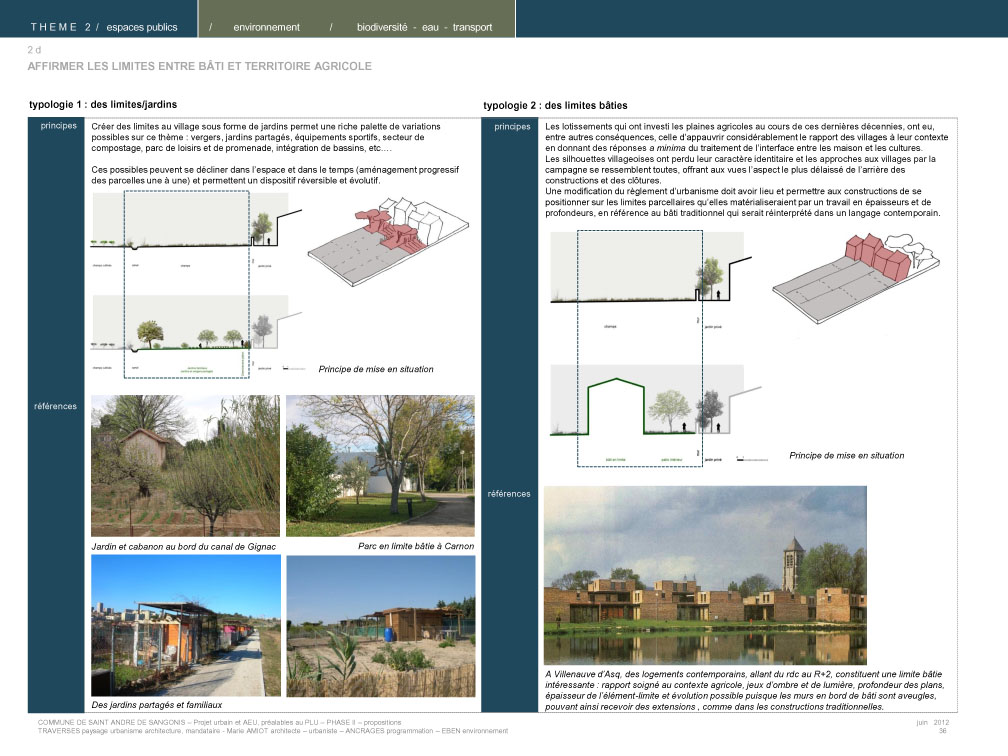Select the paragraph starting "Ces possibles peuvent se décliner"
The height and width of the screenshot is (756, 1008).
(275, 175)
